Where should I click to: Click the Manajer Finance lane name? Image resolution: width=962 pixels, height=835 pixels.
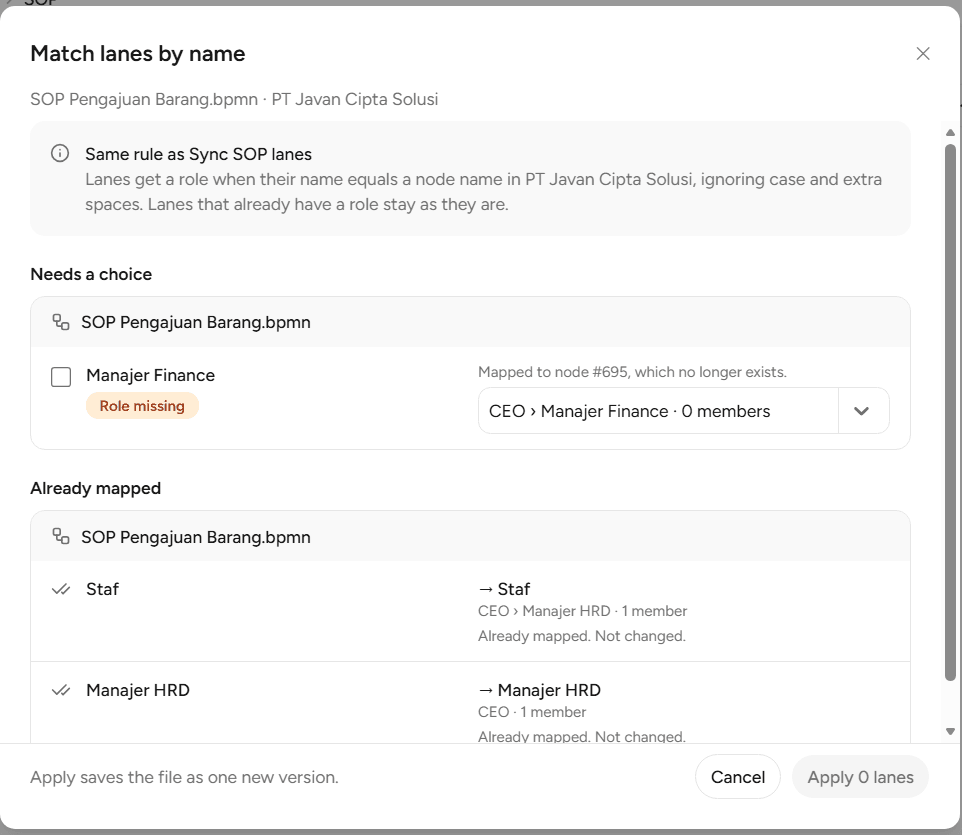150,375
